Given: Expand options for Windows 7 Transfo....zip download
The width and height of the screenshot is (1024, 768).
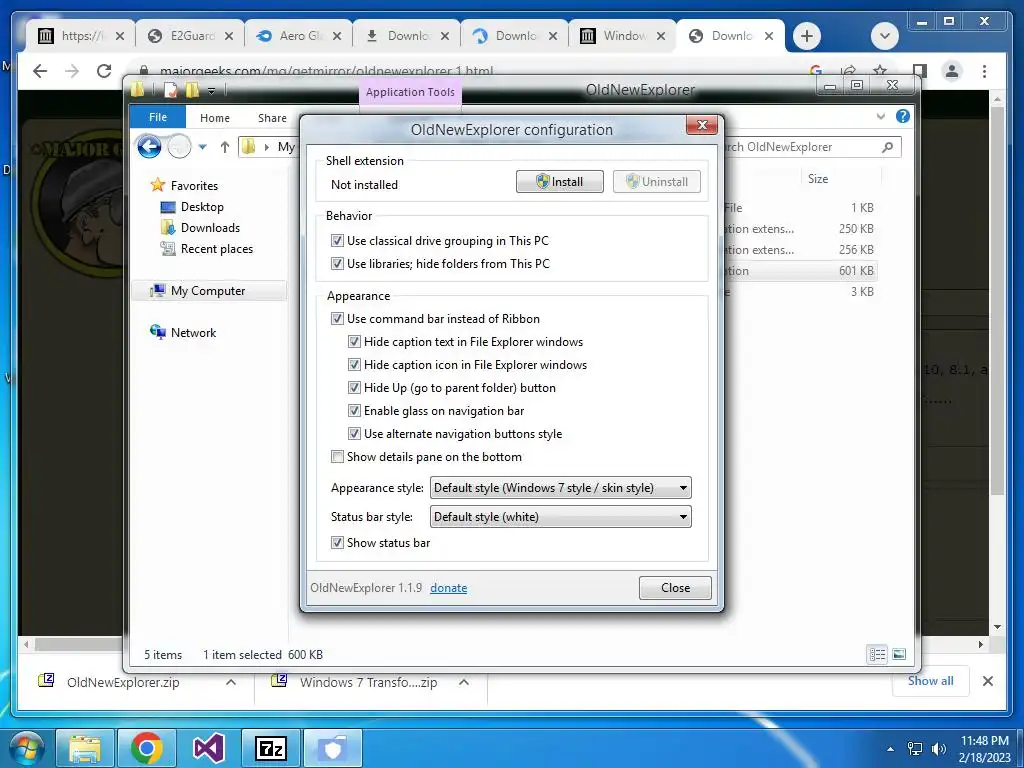Looking at the screenshot, I should [x=464, y=682].
